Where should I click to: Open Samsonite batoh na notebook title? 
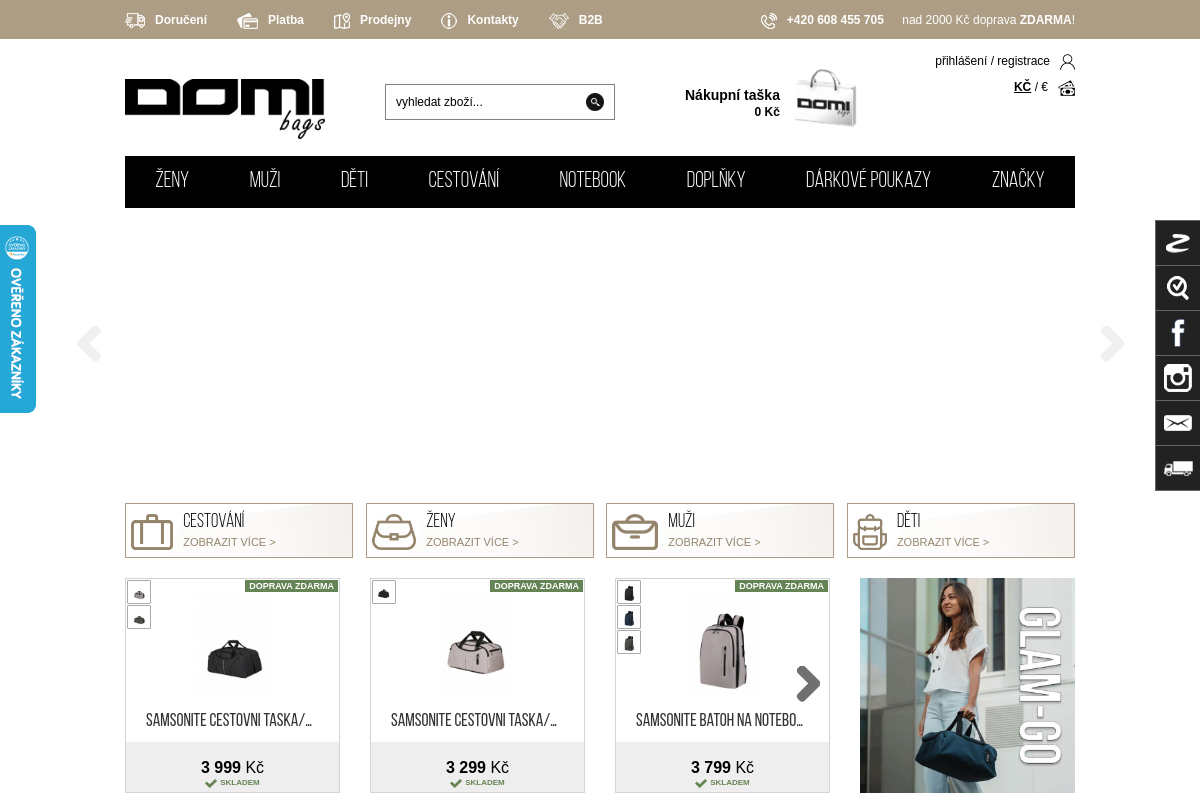pyautogui.click(x=720, y=721)
